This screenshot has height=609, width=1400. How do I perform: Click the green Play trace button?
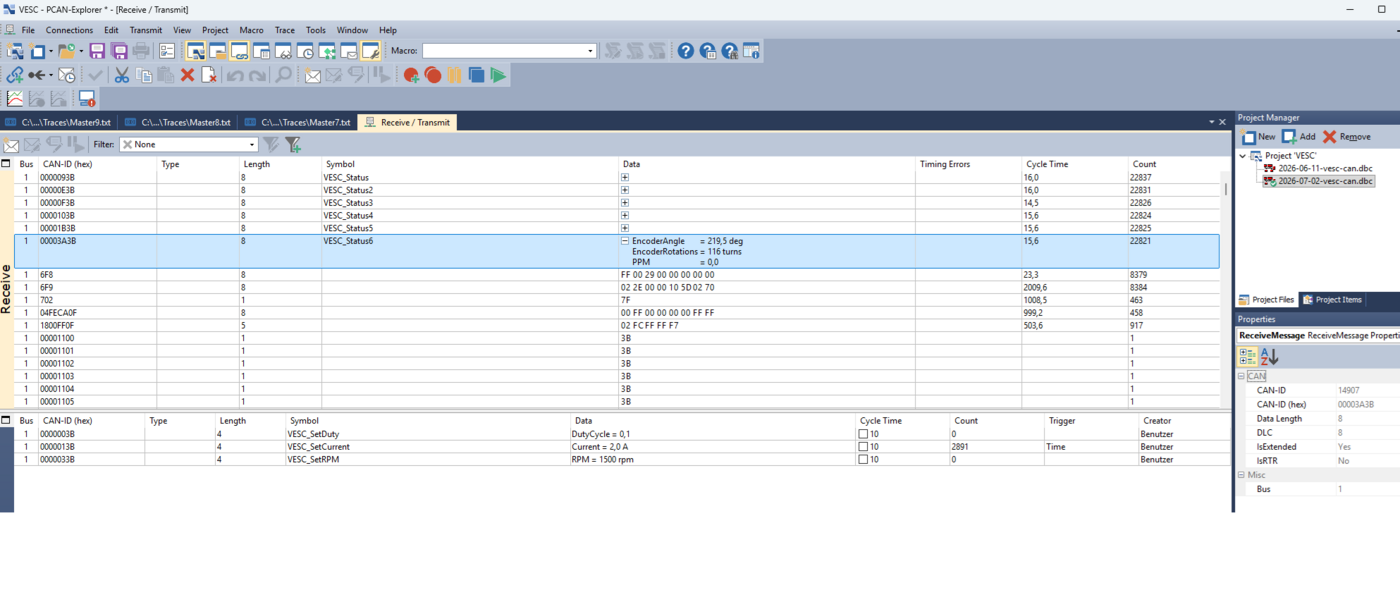(498, 75)
